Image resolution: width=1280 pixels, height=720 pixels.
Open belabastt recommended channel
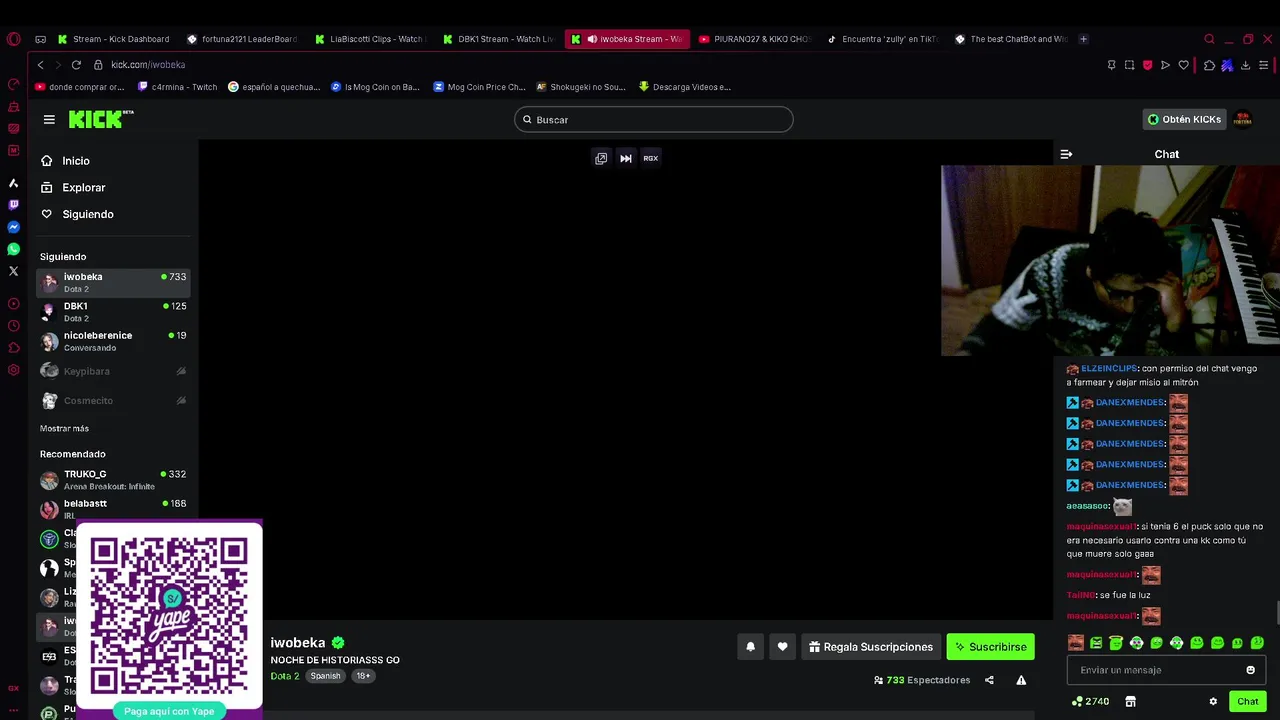pyautogui.click(x=113, y=509)
